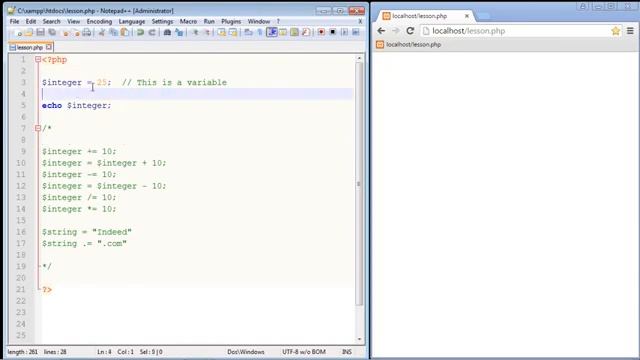
Task: Reload the localhost page in Chrome
Action: (x=410, y=31)
